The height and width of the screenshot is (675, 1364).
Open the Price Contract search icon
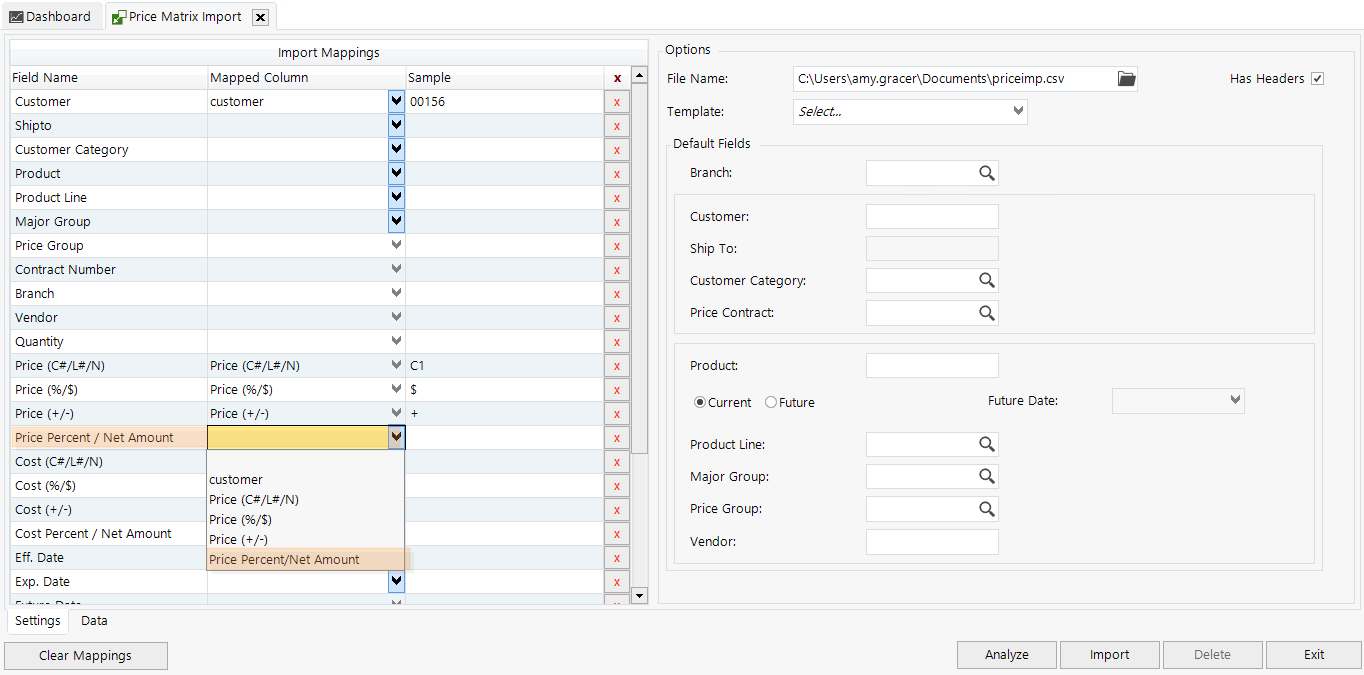click(988, 312)
